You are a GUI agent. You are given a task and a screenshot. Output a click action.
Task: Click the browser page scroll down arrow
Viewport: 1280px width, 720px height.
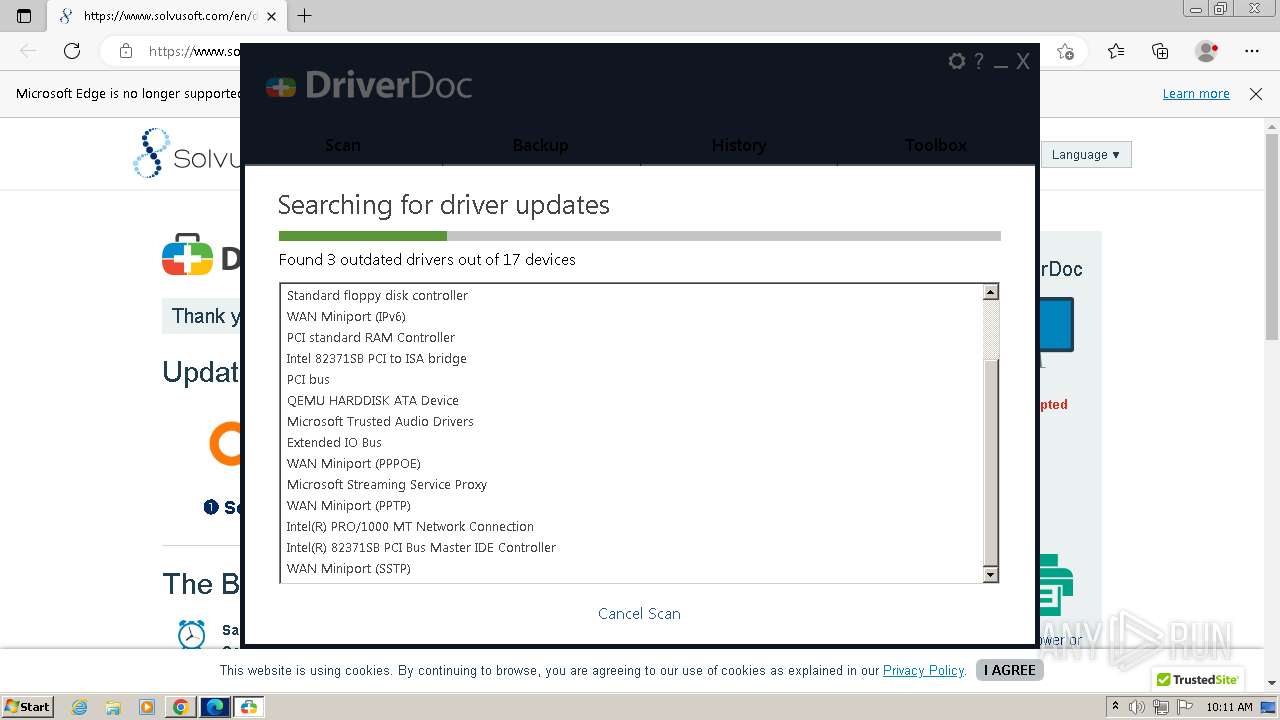coord(1271,683)
